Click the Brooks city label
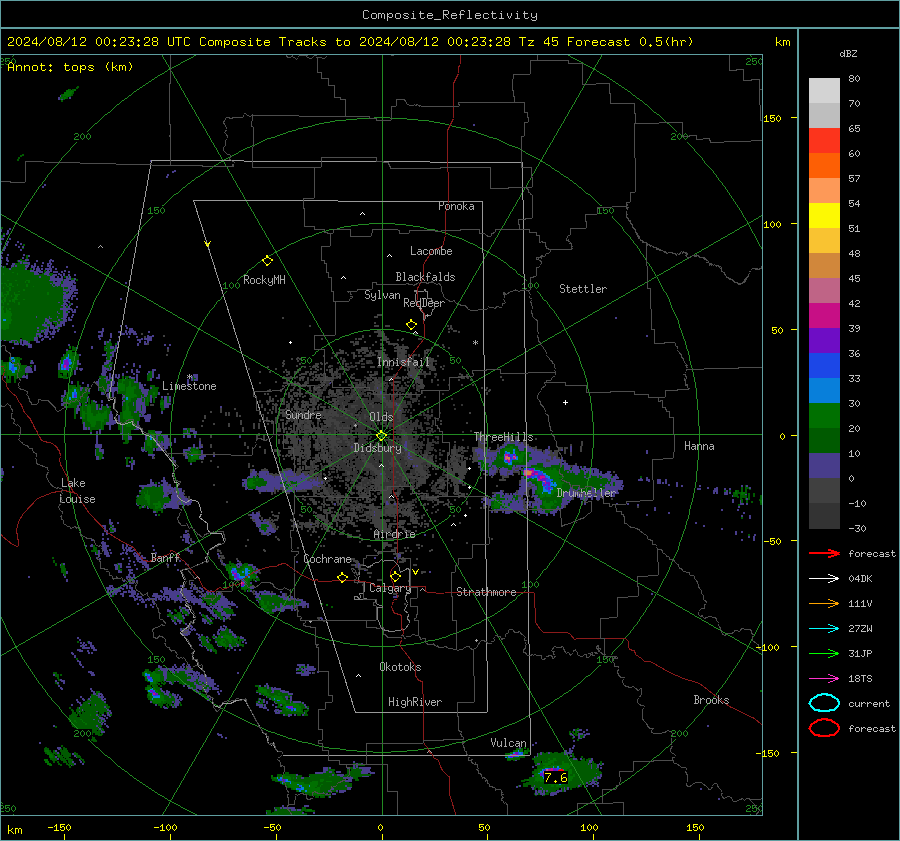The height and width of the screenshot is (841, 900). click(x=711, y=700)
